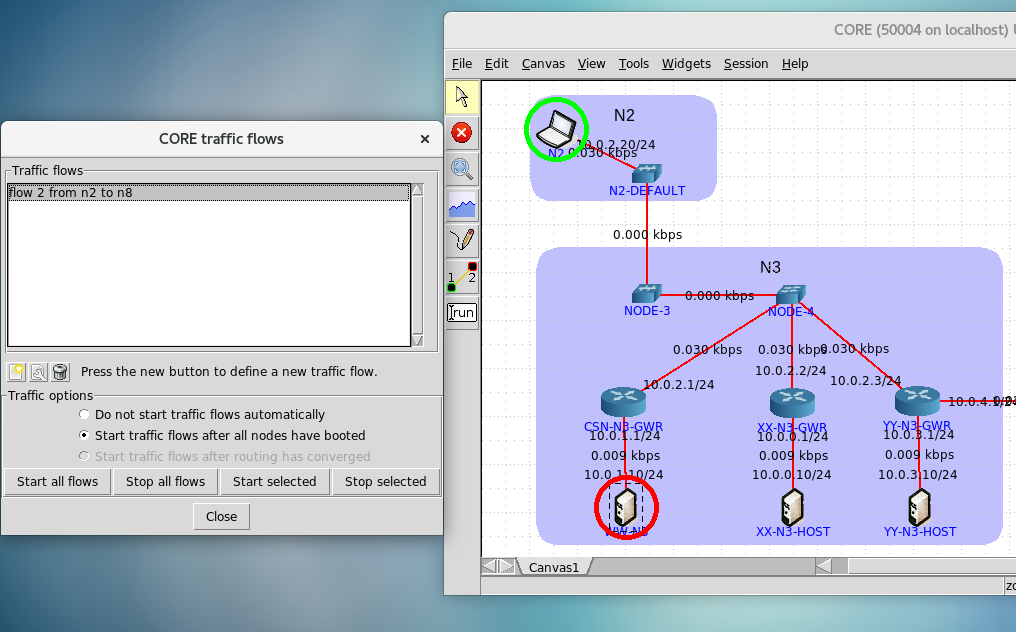Select the marker drawing tool
The image size is (1016, 632).
462,240
